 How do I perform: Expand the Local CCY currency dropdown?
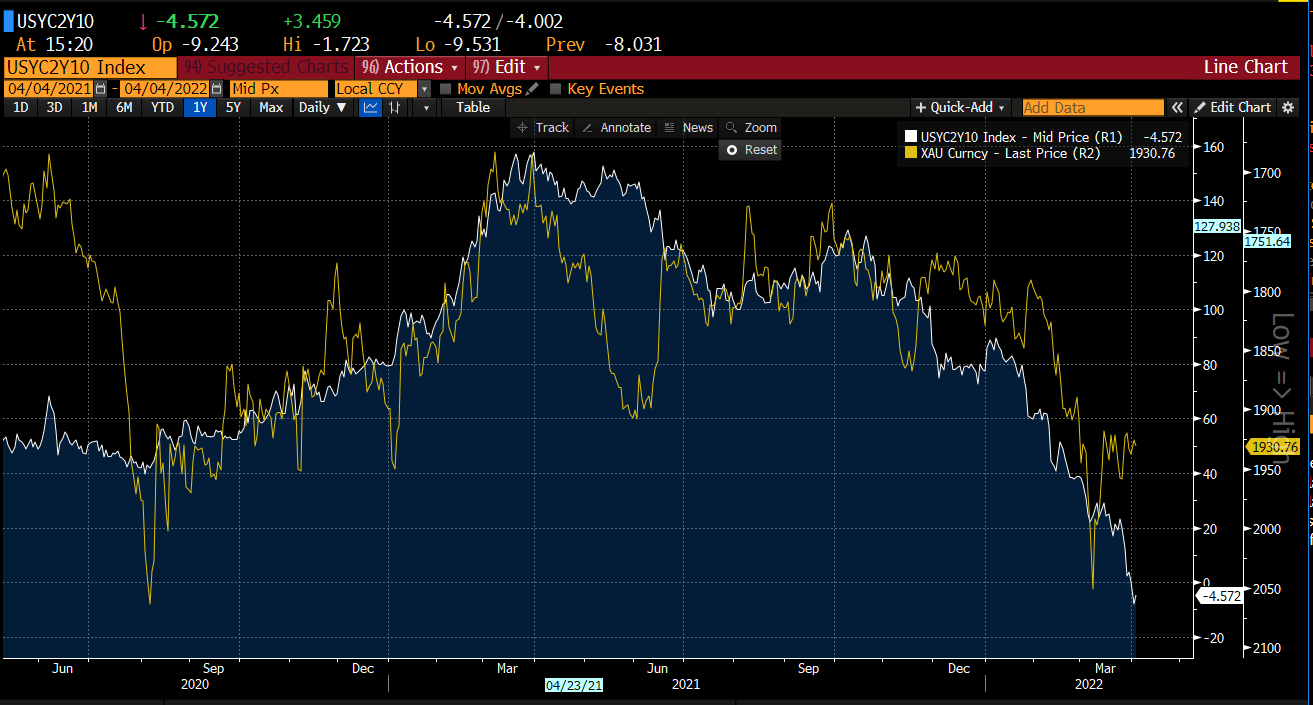424,89
